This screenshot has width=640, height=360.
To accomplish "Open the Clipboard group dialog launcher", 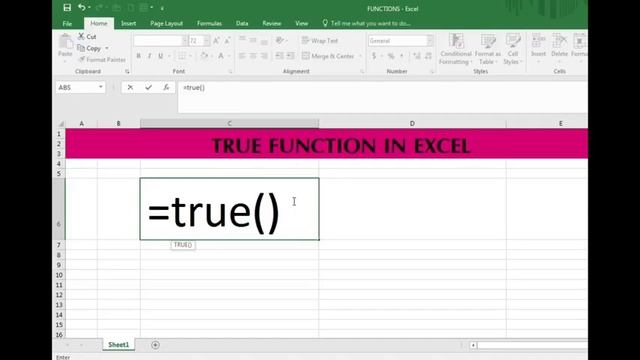I will (x=127, y=71).
